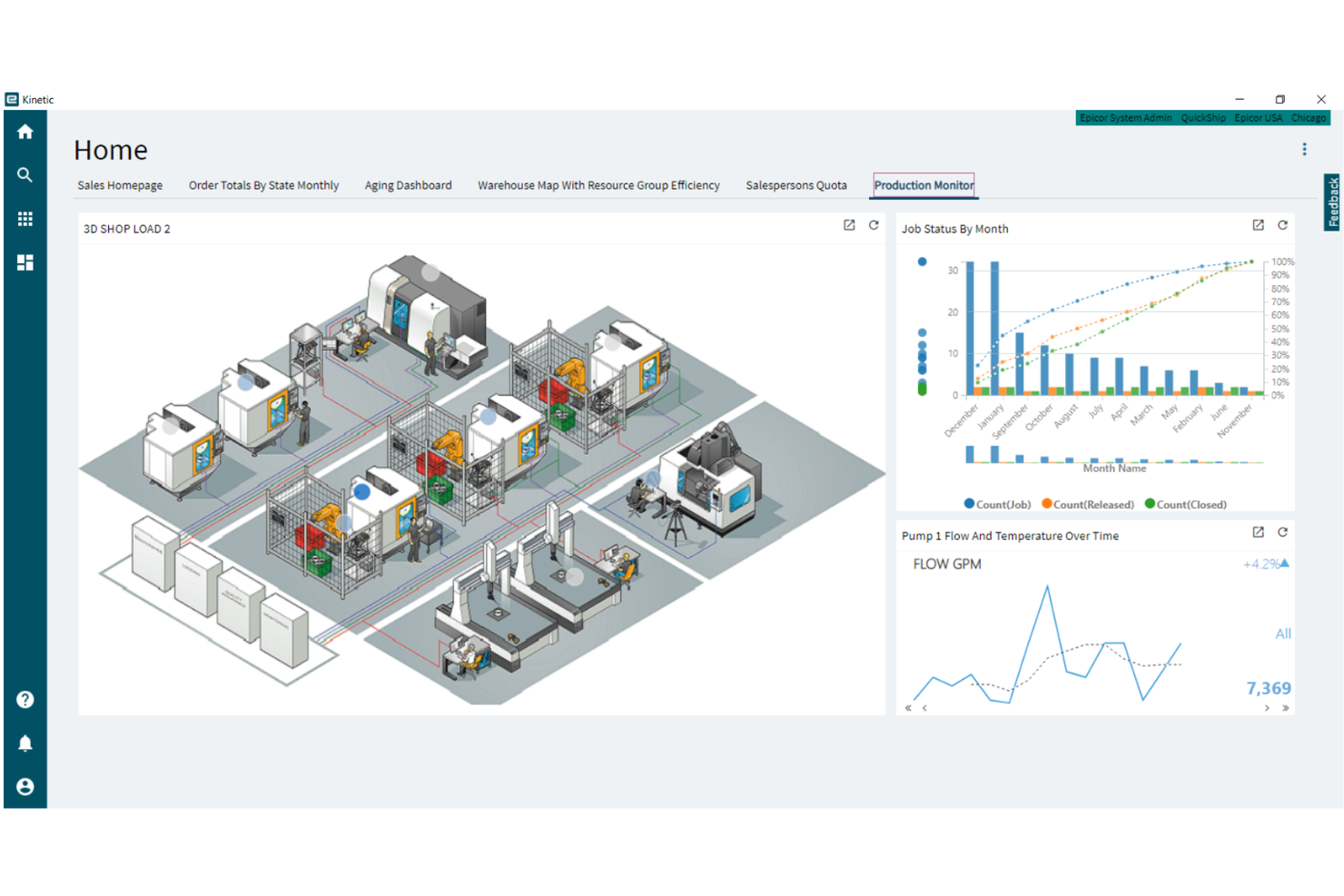Open the Search icon in the left sidebar

click(25, 174)
